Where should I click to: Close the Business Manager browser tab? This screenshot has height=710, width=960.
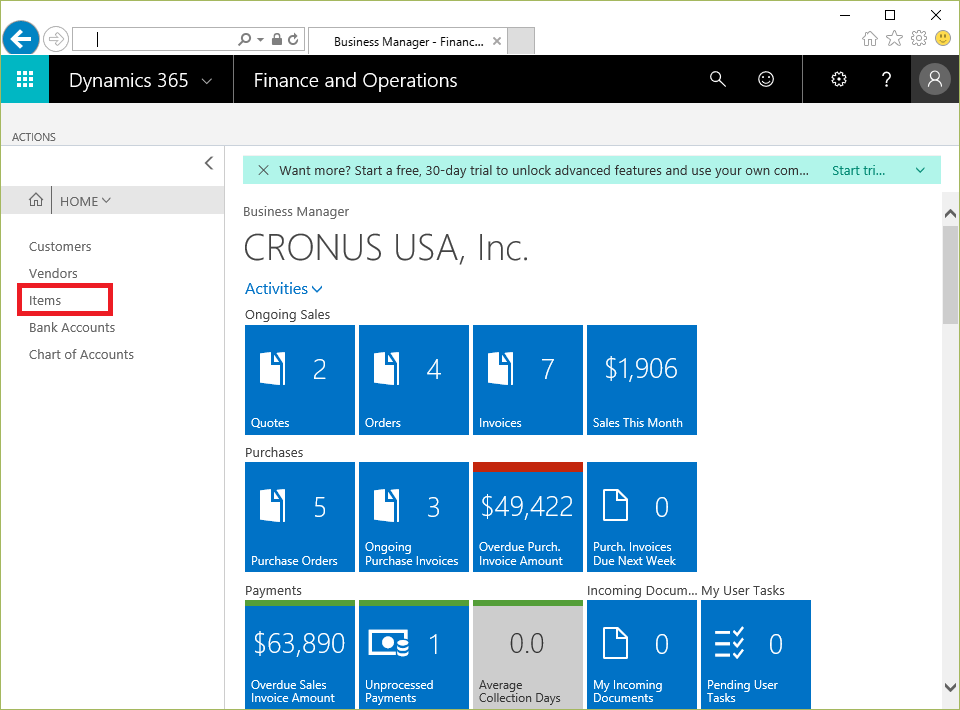click(x=497, y=41)
